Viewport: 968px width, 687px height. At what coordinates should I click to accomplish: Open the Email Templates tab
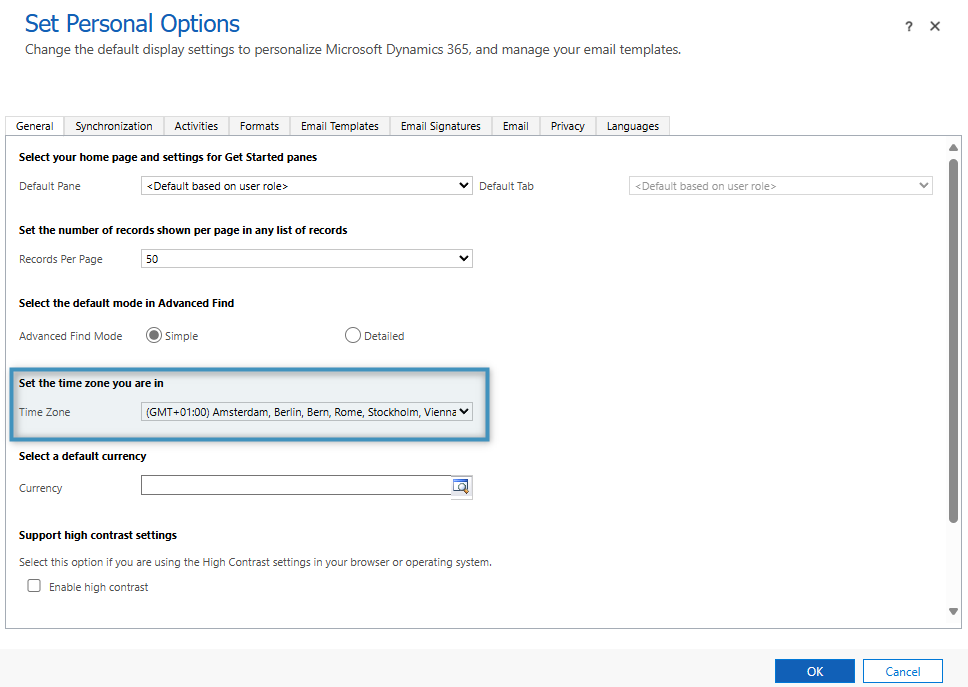pyautogui.click(x=340, y=126)
